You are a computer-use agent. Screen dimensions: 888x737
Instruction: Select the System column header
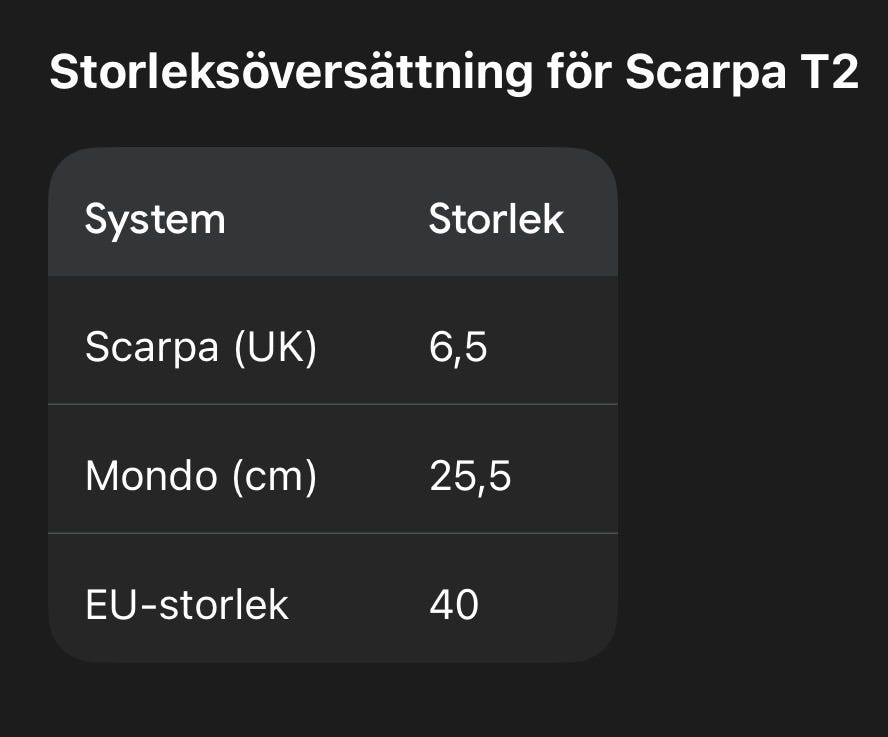coord(155,219)
